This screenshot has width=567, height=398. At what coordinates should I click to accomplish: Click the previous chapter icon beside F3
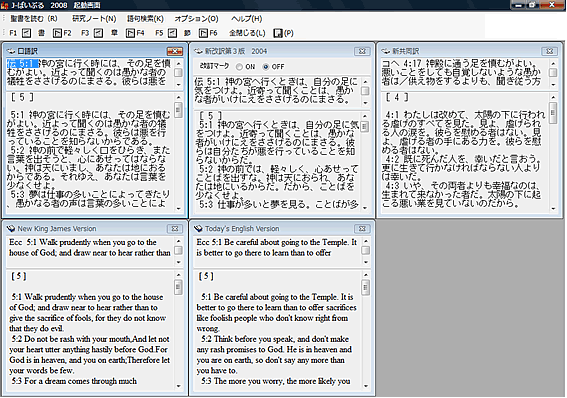point(98,33)
